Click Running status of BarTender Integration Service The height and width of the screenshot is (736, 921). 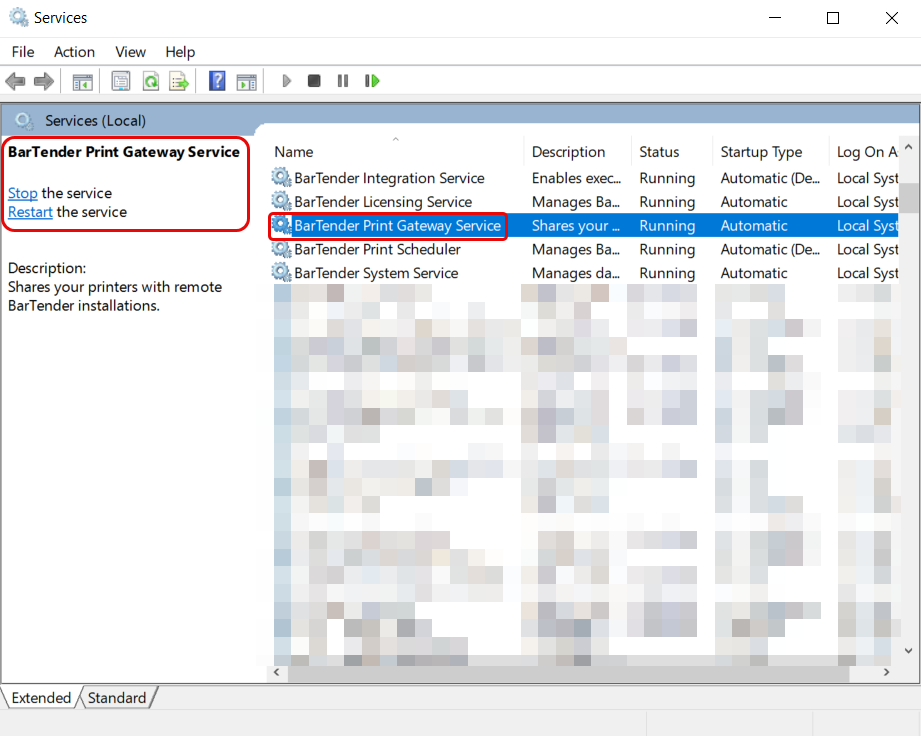[x=667, y=178]
